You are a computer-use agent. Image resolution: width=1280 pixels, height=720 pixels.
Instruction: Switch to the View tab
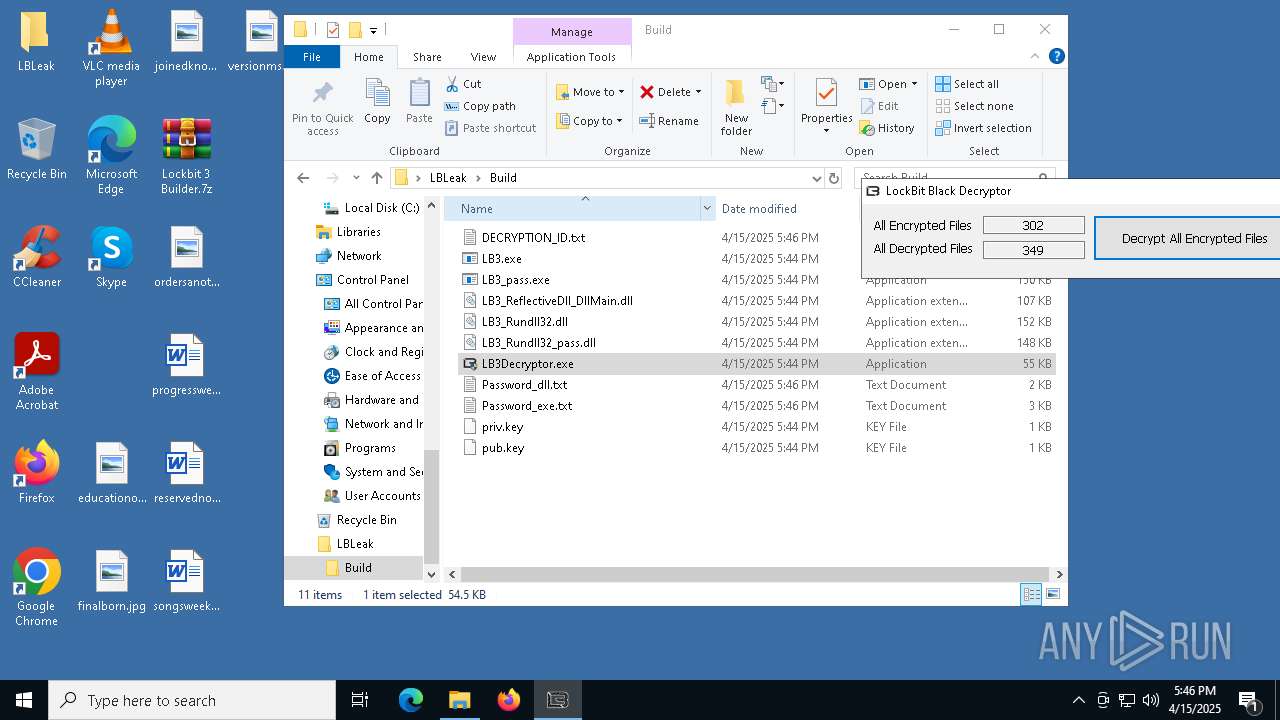coord(483,57)
